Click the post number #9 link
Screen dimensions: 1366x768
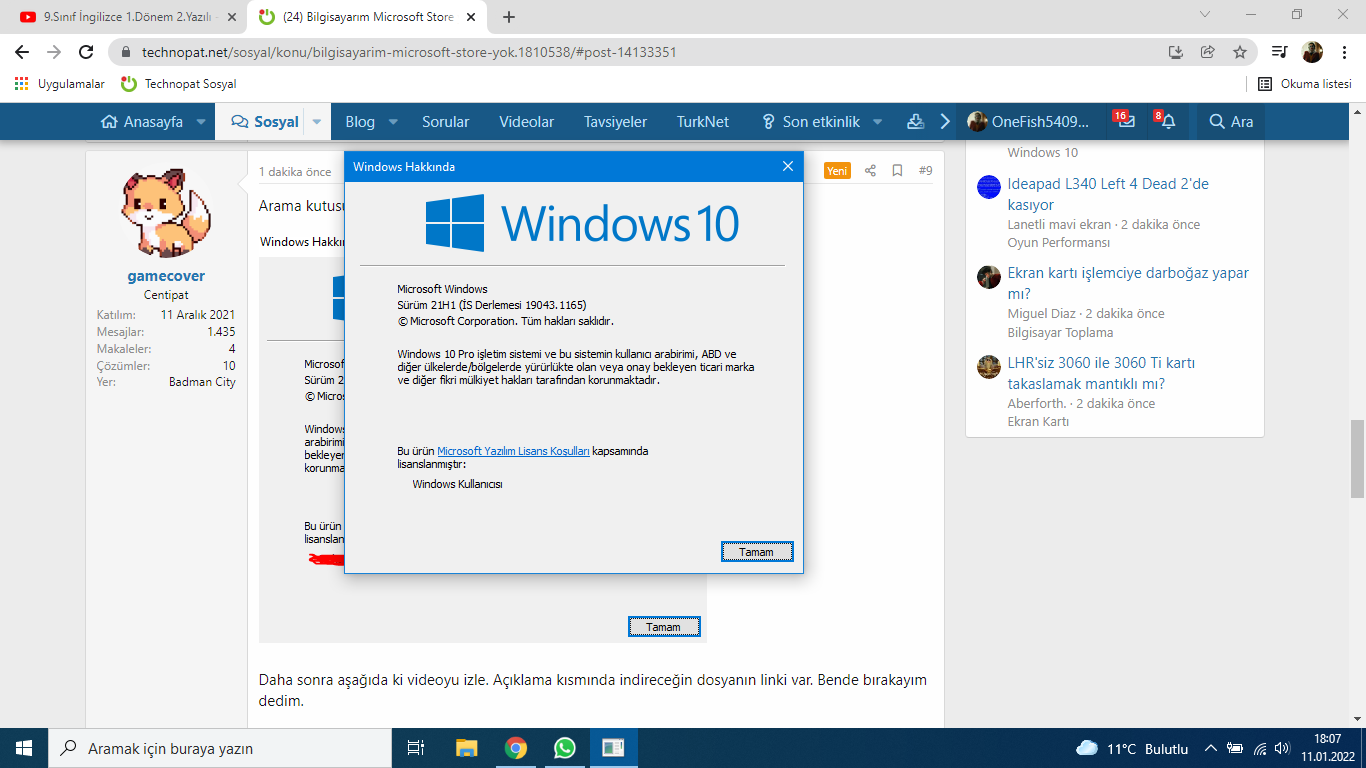pos(925,171)
